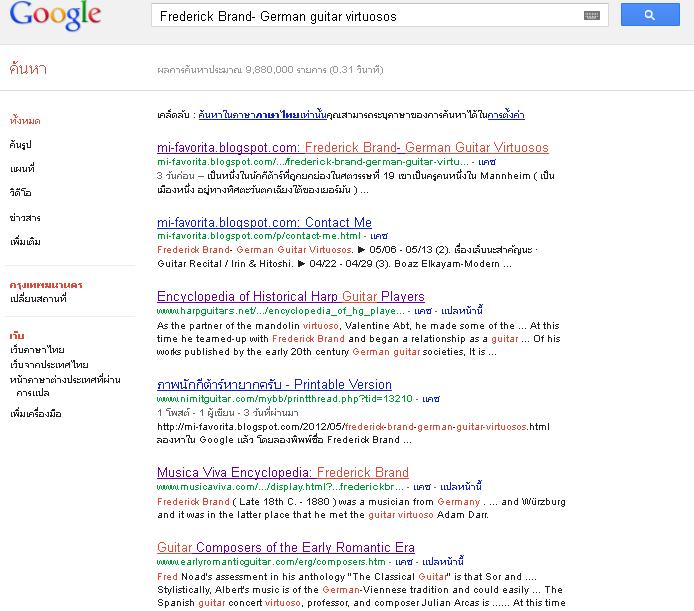Open ข่าวสาร news search
This screenshot has height=611, width=694.
coord(25,217)
